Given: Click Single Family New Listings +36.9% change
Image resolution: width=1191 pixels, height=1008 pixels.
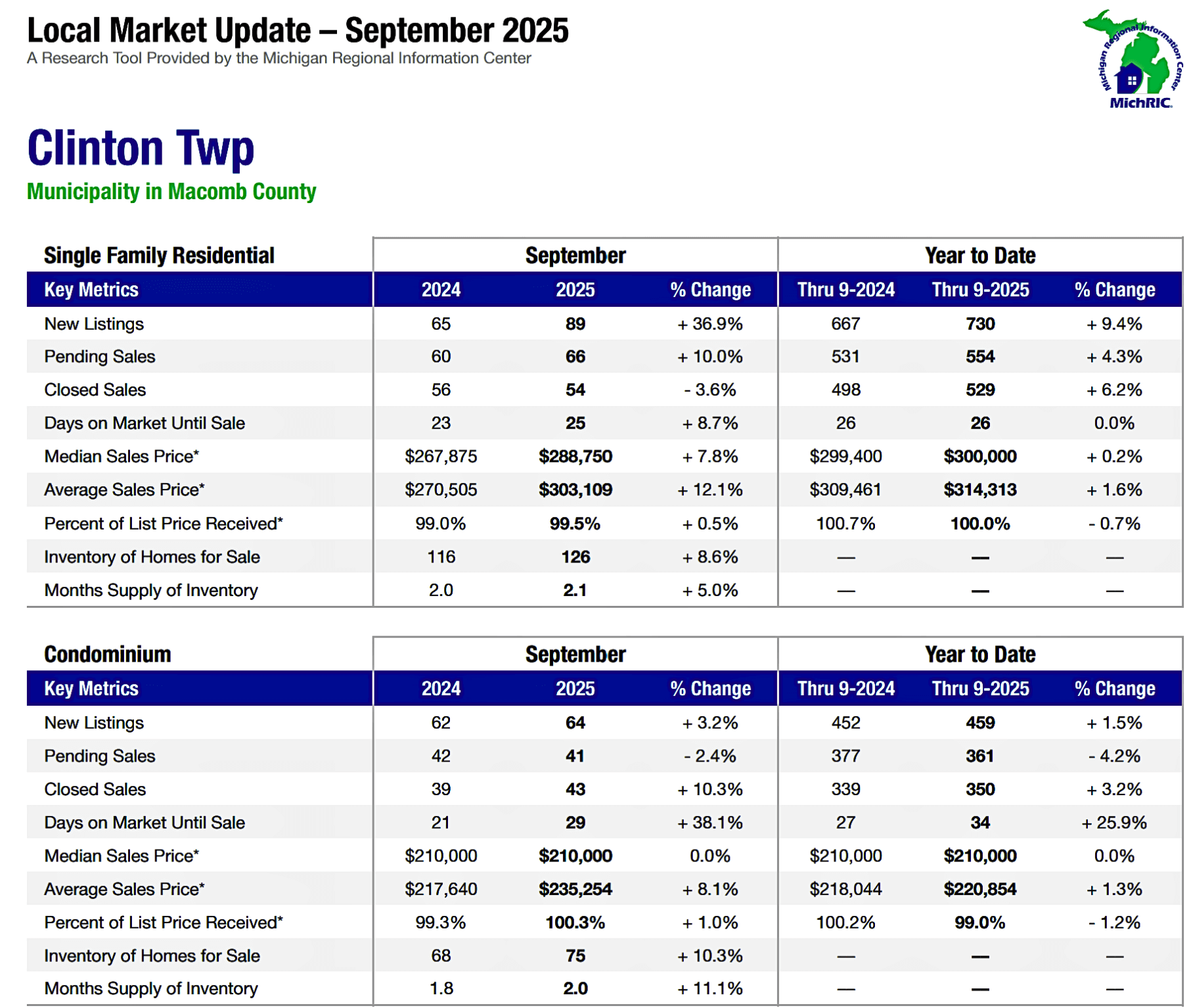Looking at the screenshot, I should (x=709, y=324).
